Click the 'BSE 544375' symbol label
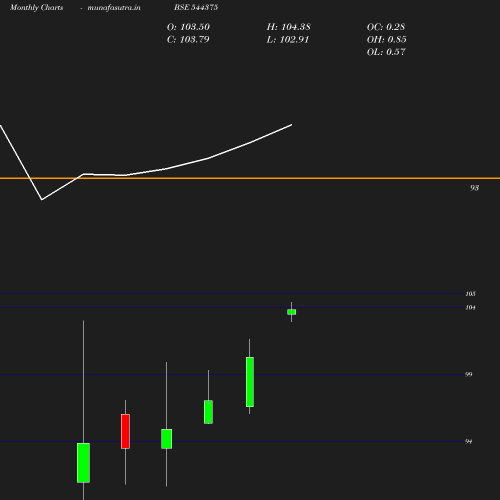Screen dimensions: 500x500 pos(196,7)
